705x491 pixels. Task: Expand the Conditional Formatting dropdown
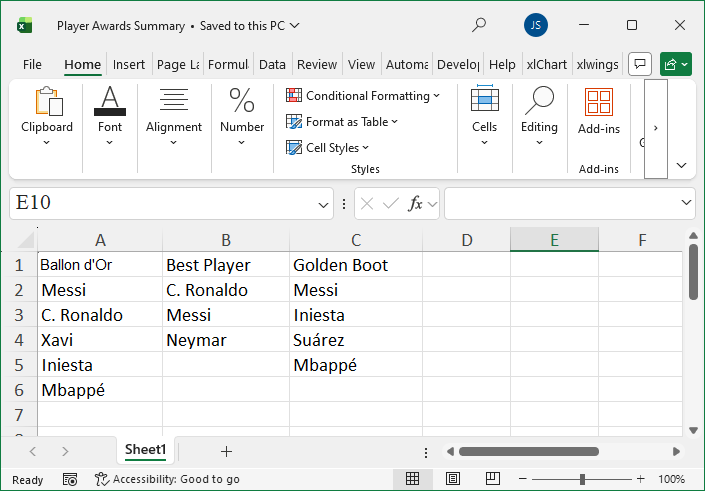pyautogui.click(x=363, y=96)
